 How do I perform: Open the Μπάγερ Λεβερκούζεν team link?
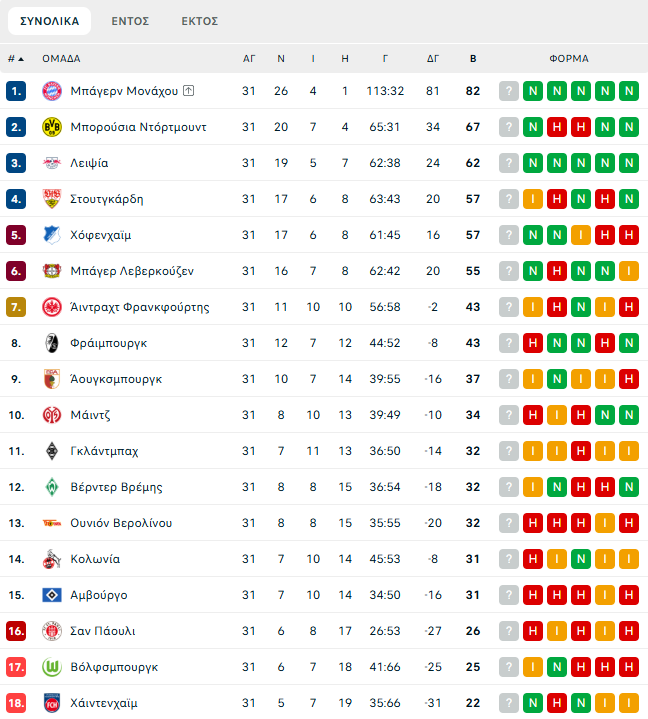point(132,271)
